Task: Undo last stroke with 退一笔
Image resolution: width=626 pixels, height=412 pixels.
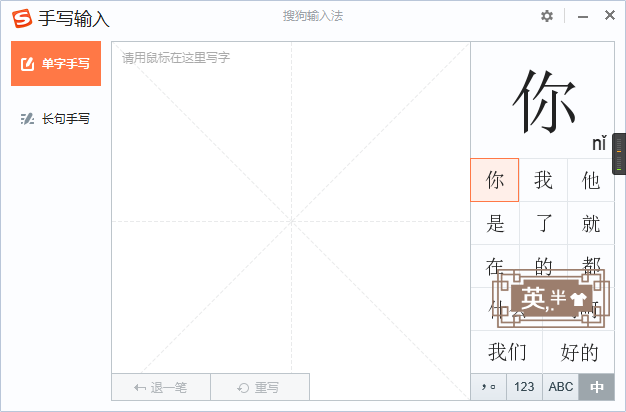Action: tap(161, 387)
